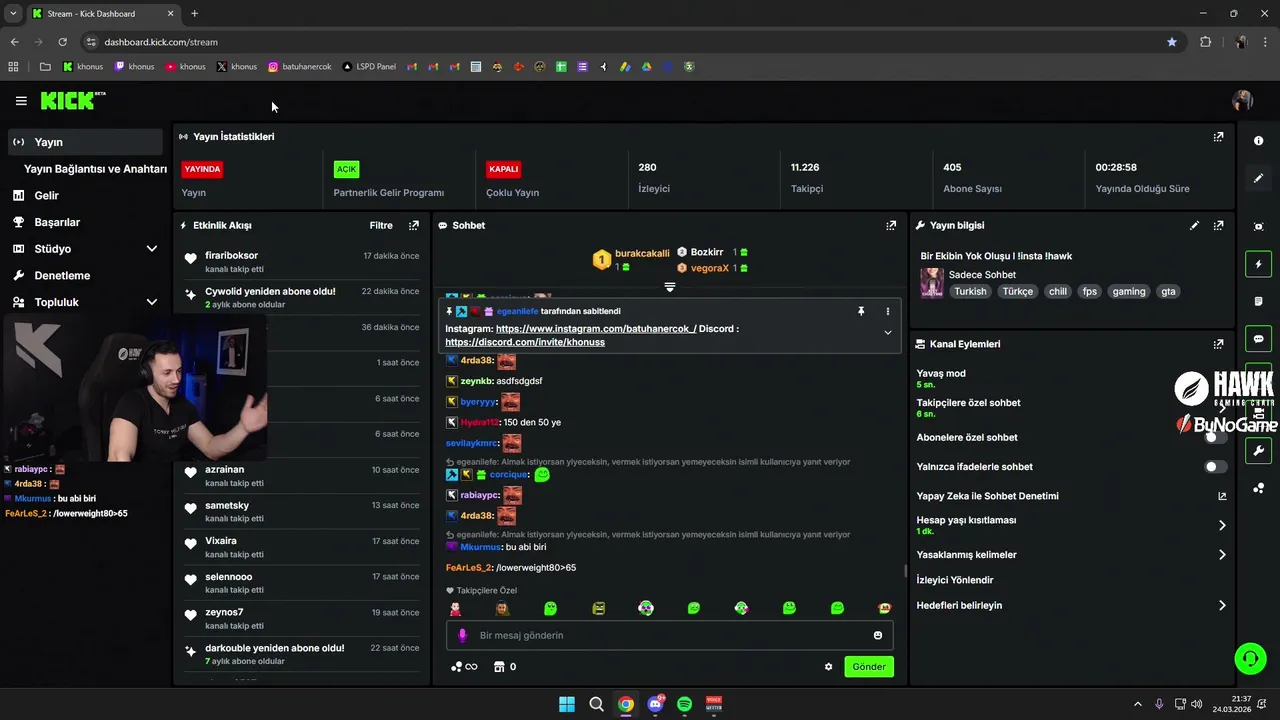
Task: Toggle the lightning bolt icon in right sidebar
Action: (x=1258, y=264)
